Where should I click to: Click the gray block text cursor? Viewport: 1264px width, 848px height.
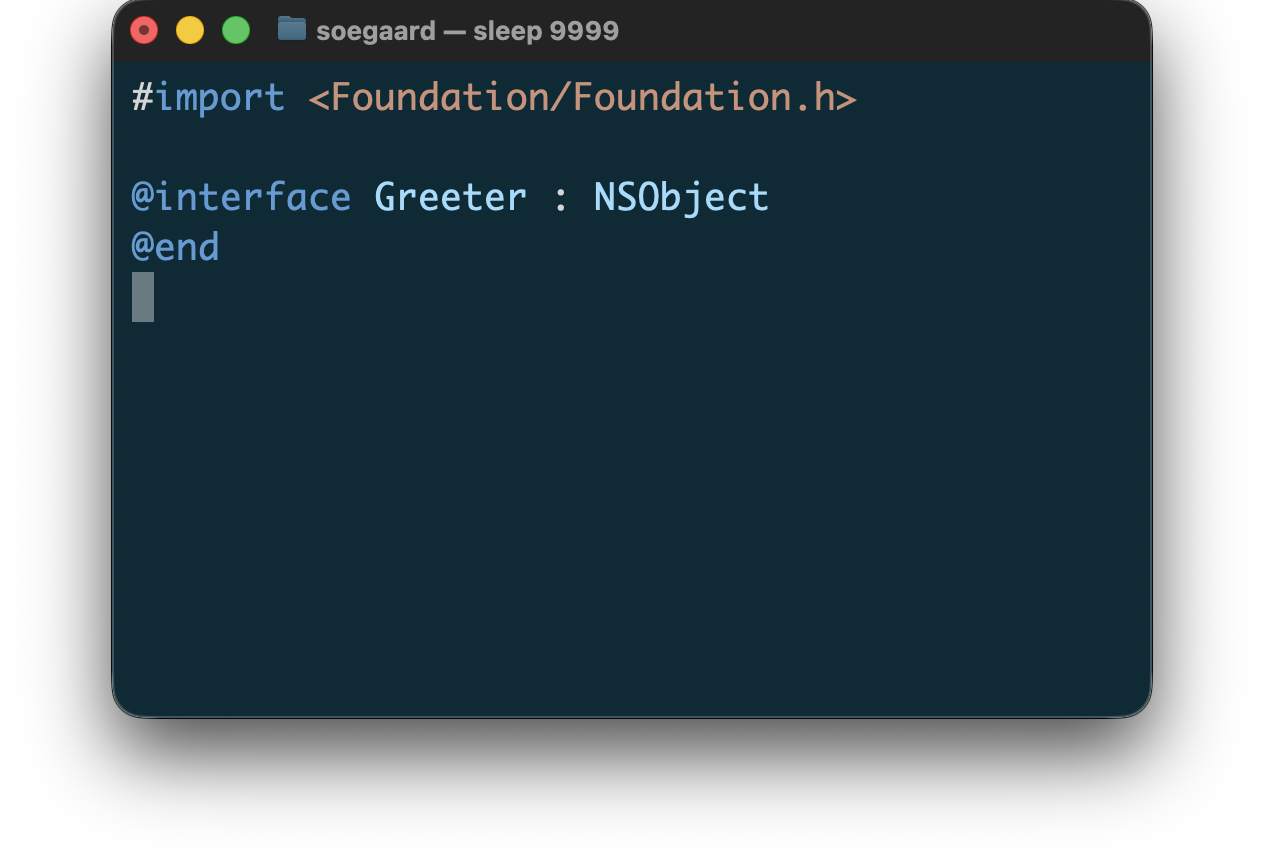click(143, 297)
